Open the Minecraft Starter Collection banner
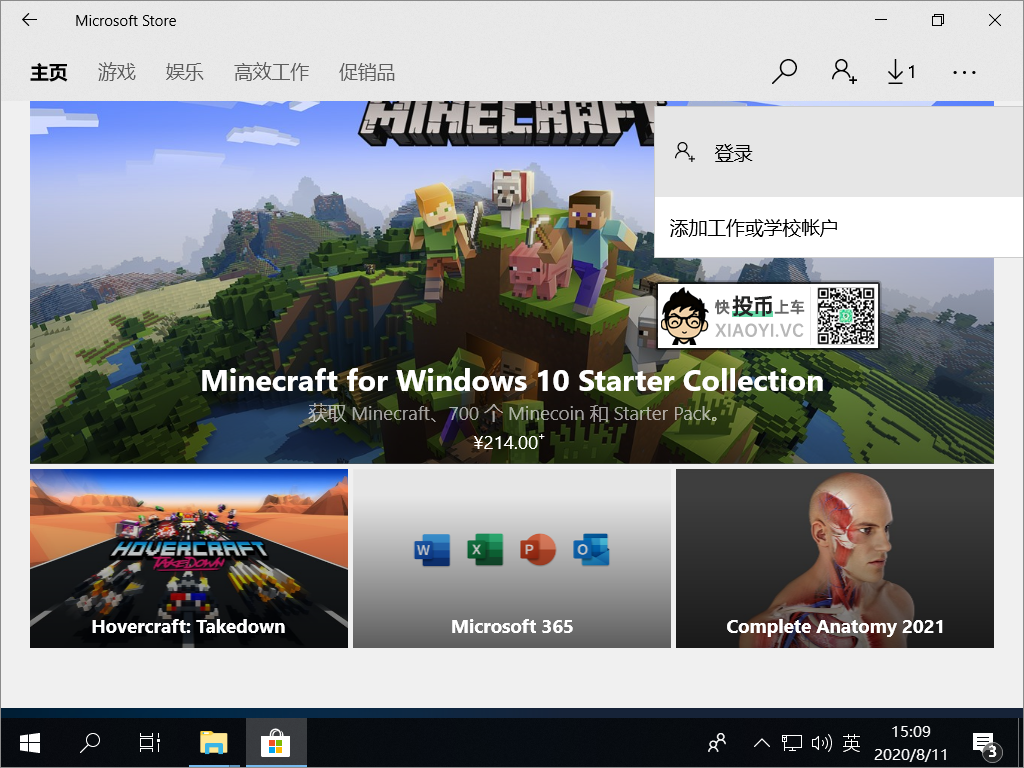The width and height of the screenshot is (1024, 768). coord(512,282)
